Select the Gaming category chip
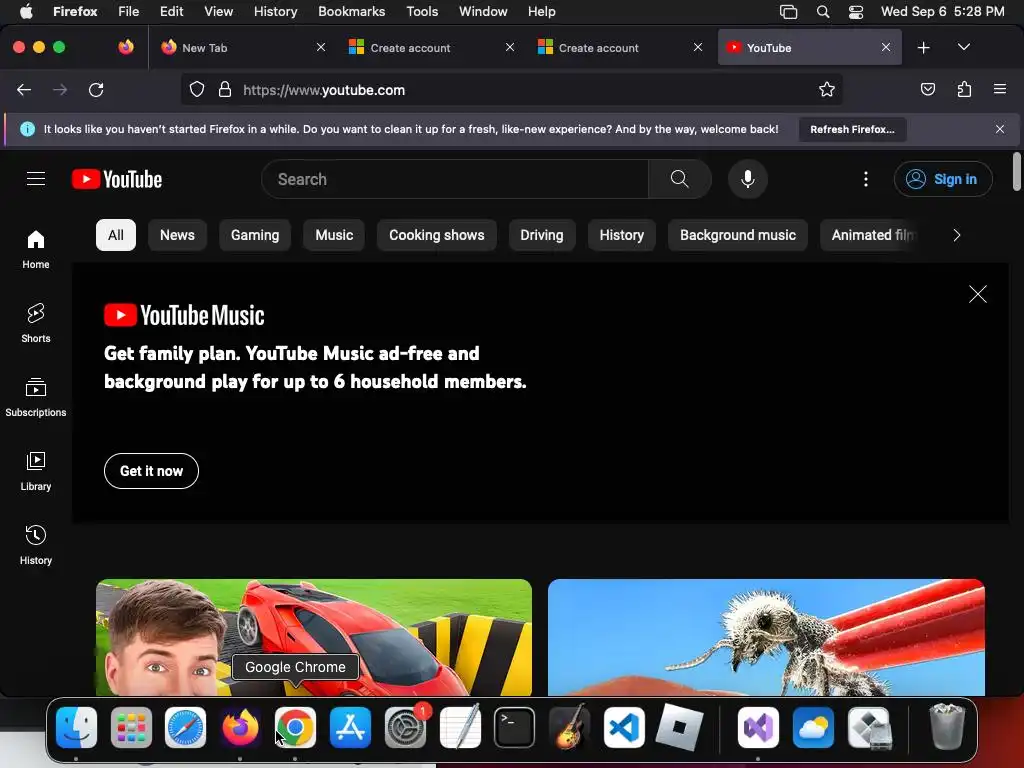 pos(255,235)
